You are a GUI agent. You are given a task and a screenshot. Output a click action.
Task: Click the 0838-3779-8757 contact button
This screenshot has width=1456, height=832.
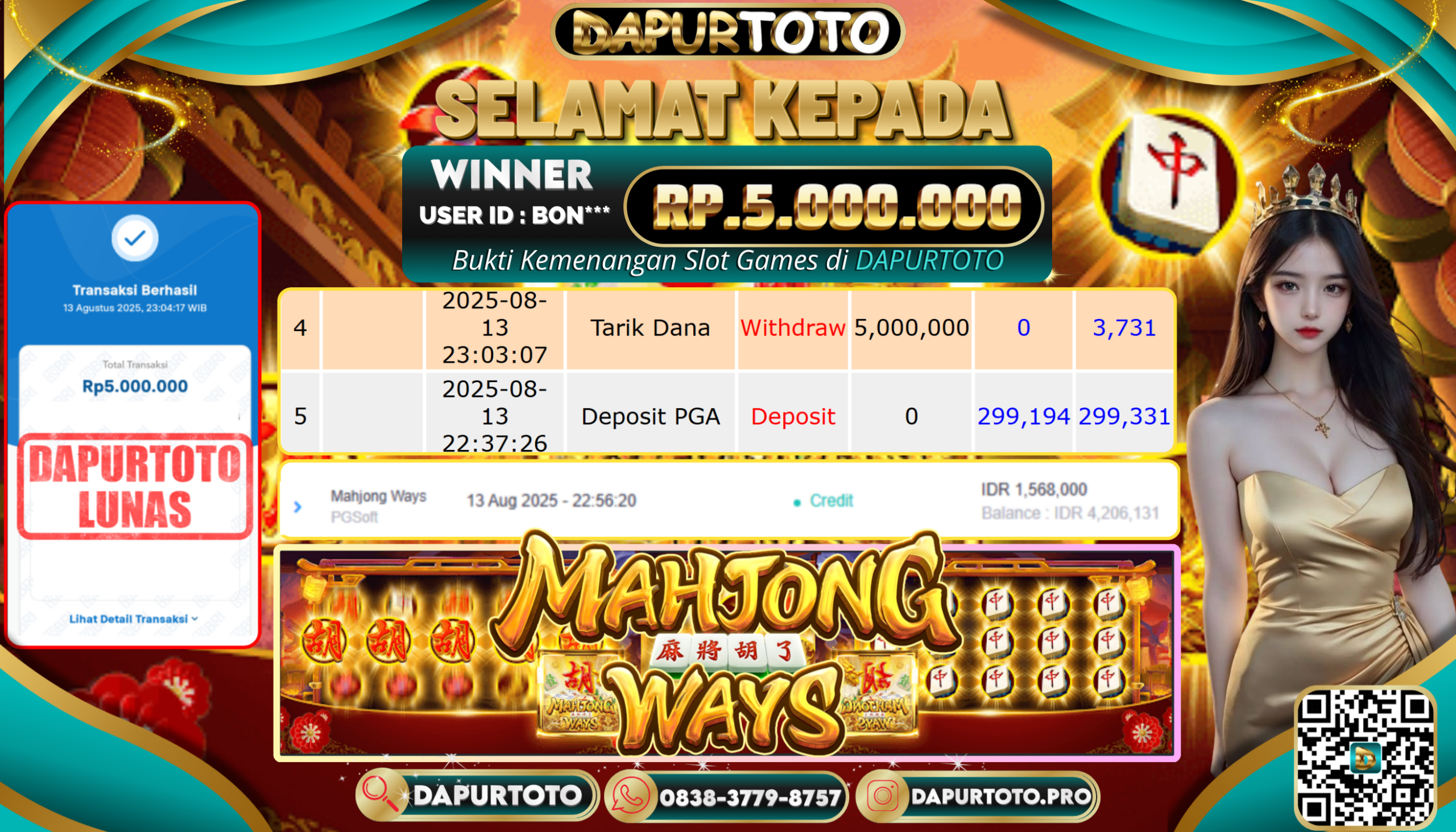click(726, 797)
